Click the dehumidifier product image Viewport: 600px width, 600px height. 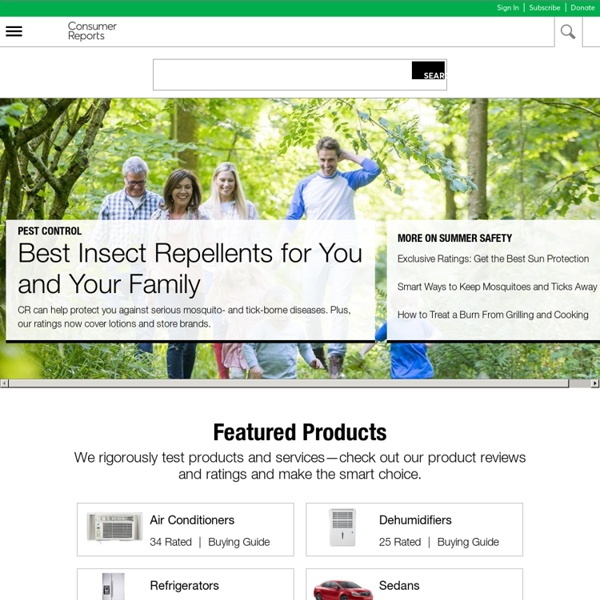[x=342, y=527]
